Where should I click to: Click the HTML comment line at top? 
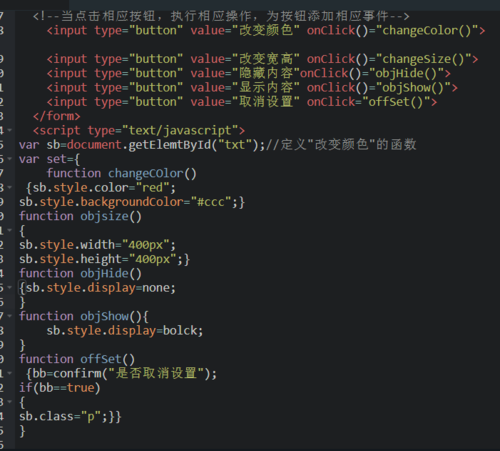221,16
